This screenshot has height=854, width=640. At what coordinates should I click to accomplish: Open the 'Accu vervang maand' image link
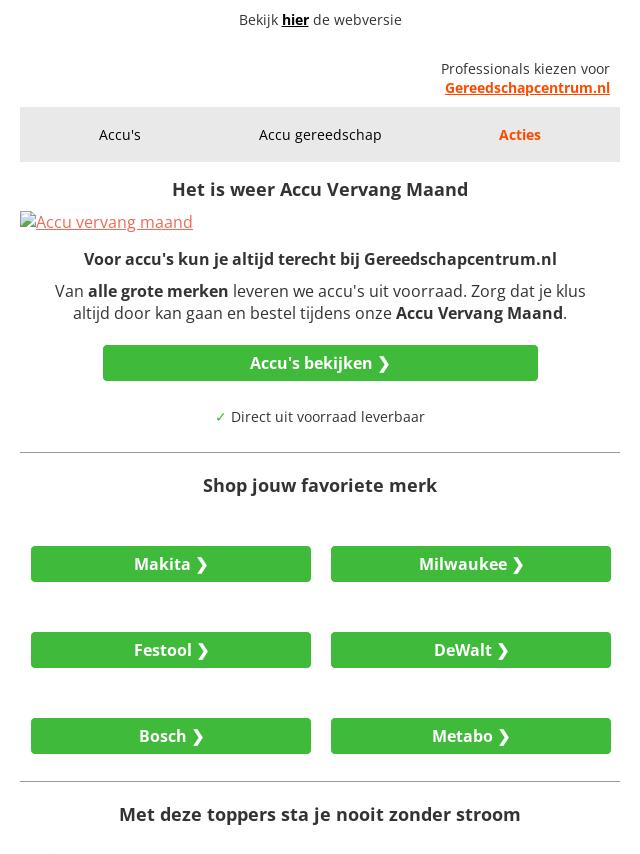point(114,222)
